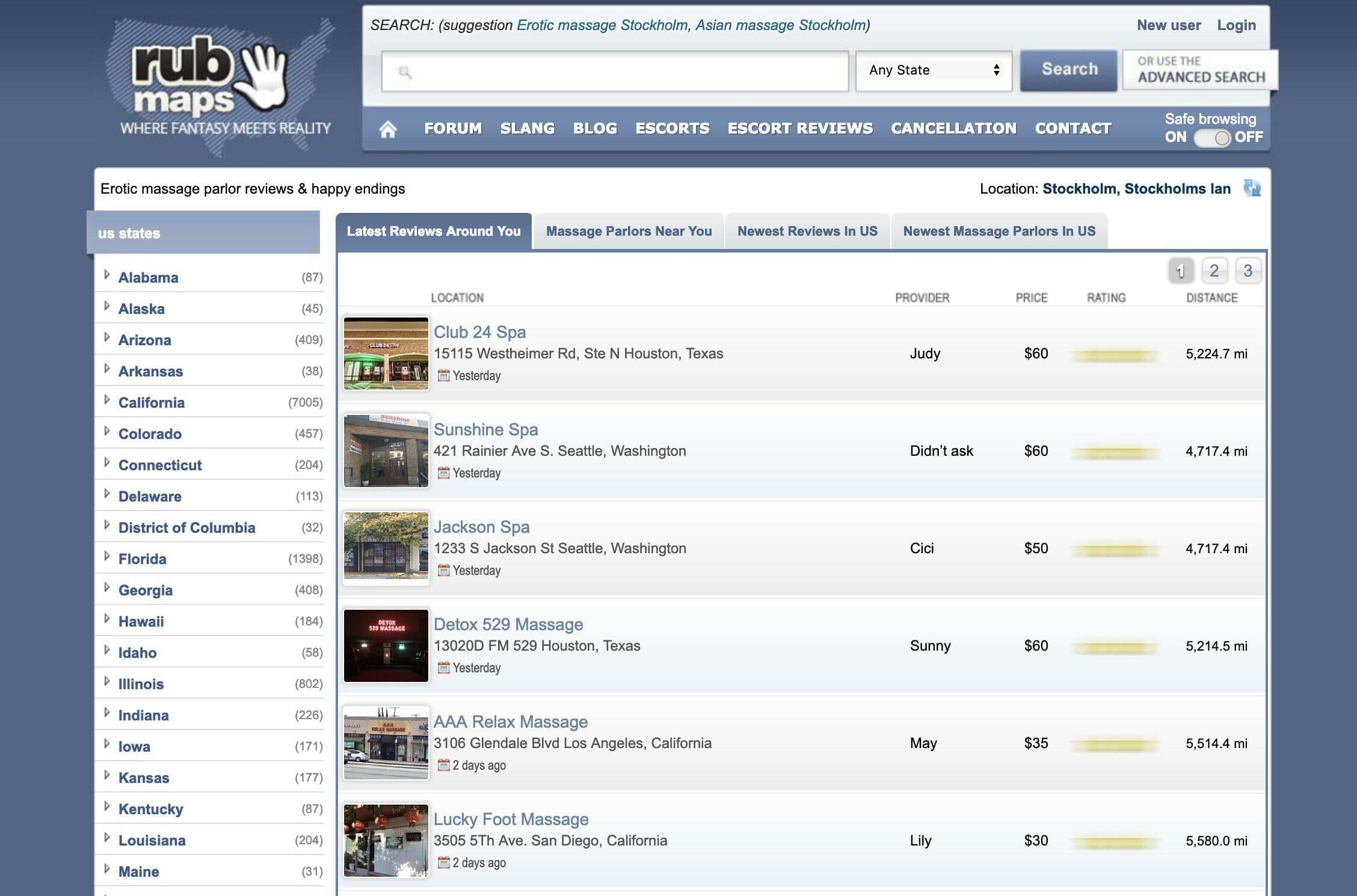Open the ESCORT REVIEWS menu item
Screen dimensions: 1357x896
point(800,129)
